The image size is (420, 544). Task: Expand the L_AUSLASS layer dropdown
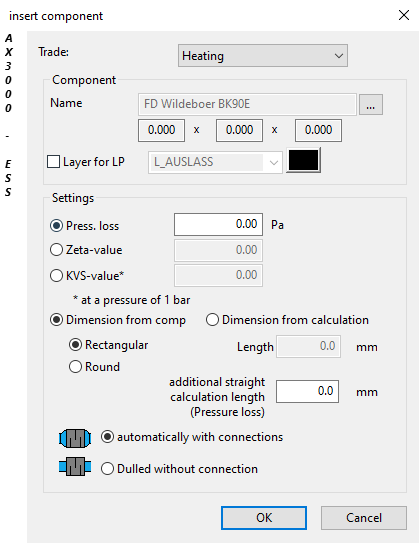pyautogui.click(x=215, y=162)
